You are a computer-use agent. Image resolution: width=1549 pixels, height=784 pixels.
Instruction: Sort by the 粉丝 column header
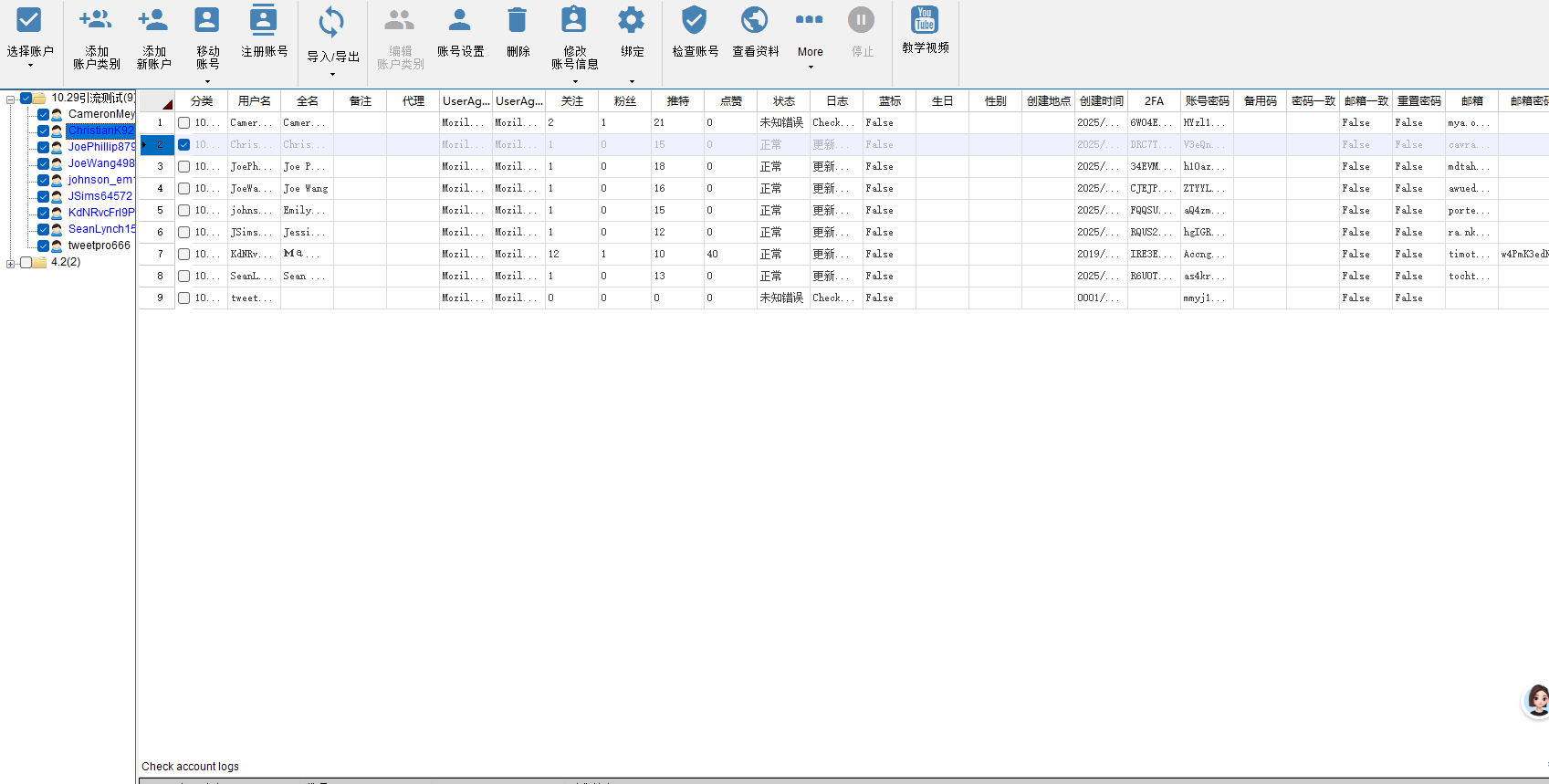point(625,101)
